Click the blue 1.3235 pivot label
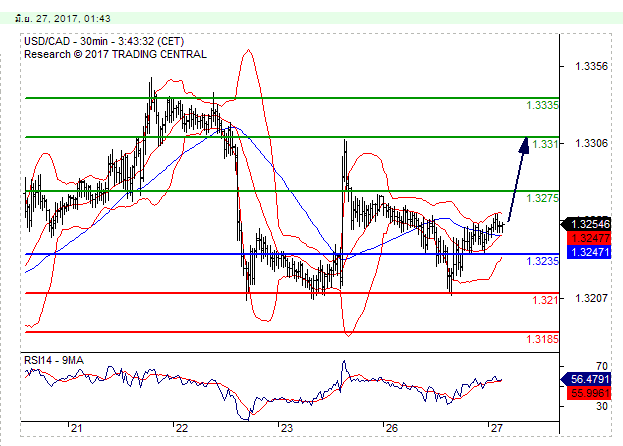 tap(542, 261)
